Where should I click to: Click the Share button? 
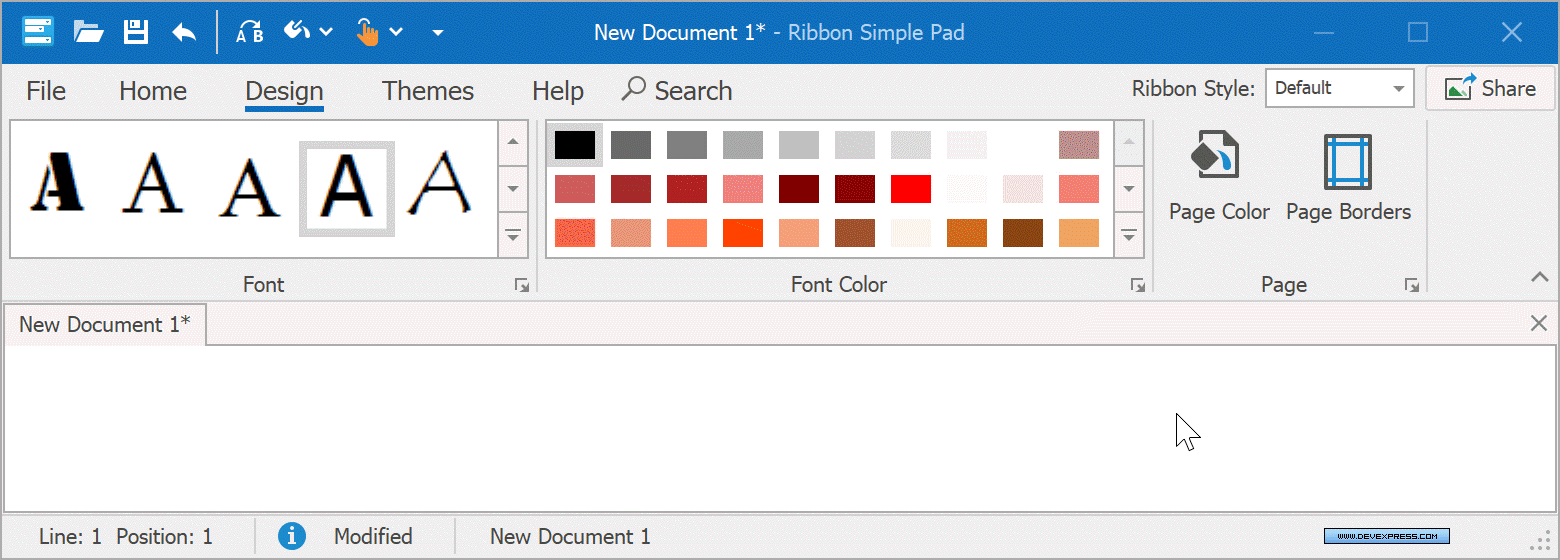[x=1490, y=88]
